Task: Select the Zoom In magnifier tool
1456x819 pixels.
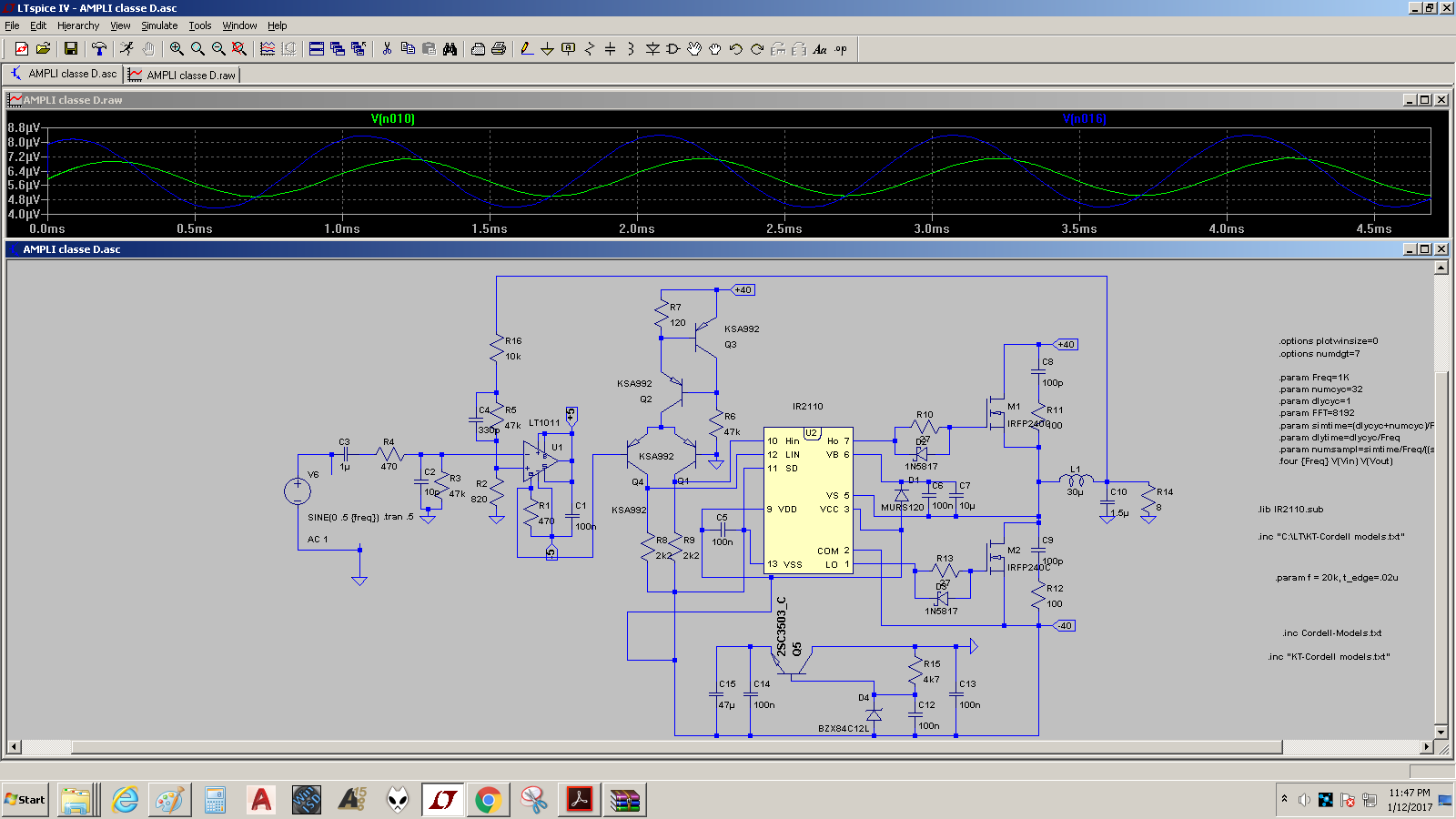Action: point(177,49)
